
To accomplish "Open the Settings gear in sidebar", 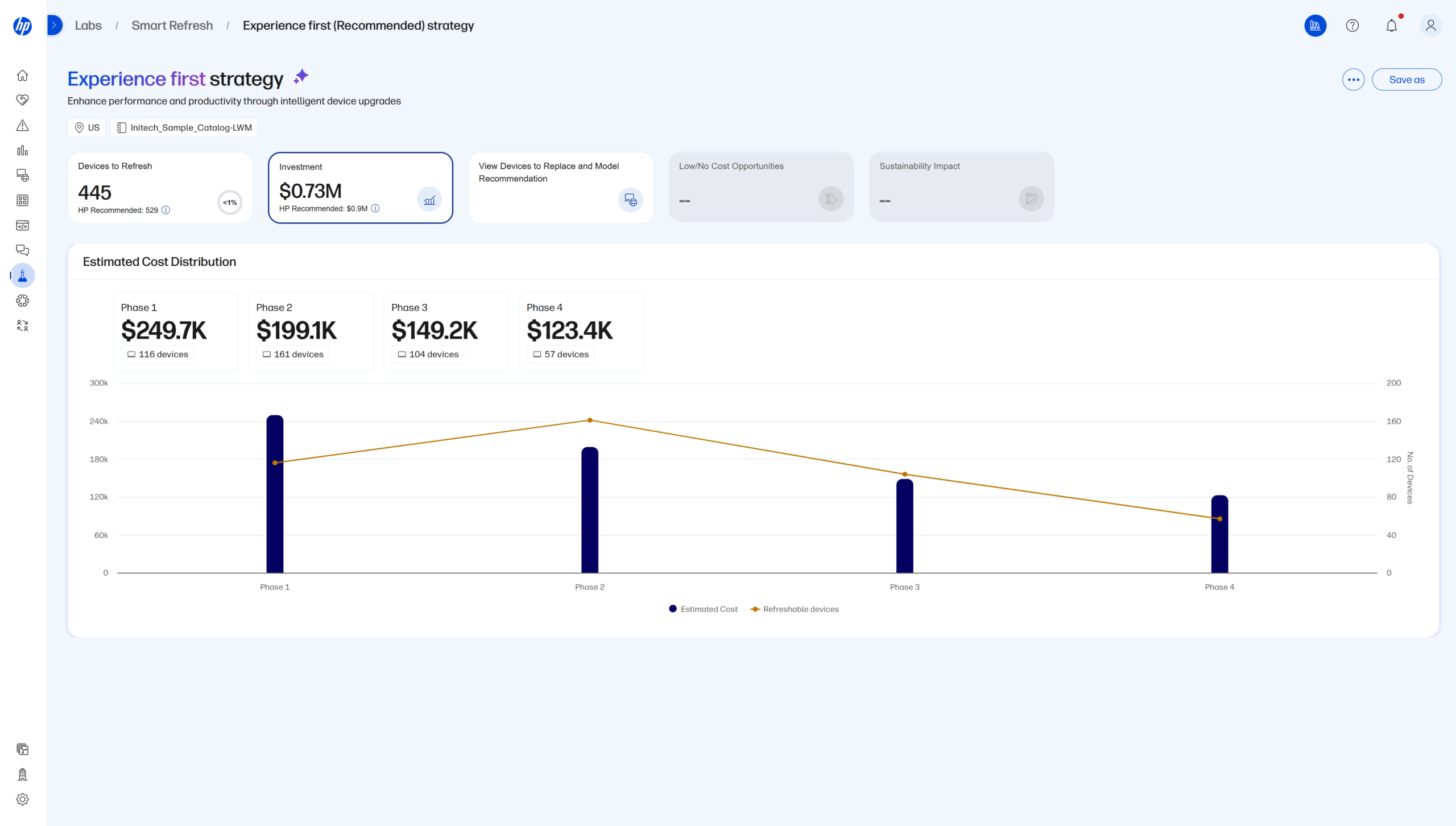I will coord(23,799).
